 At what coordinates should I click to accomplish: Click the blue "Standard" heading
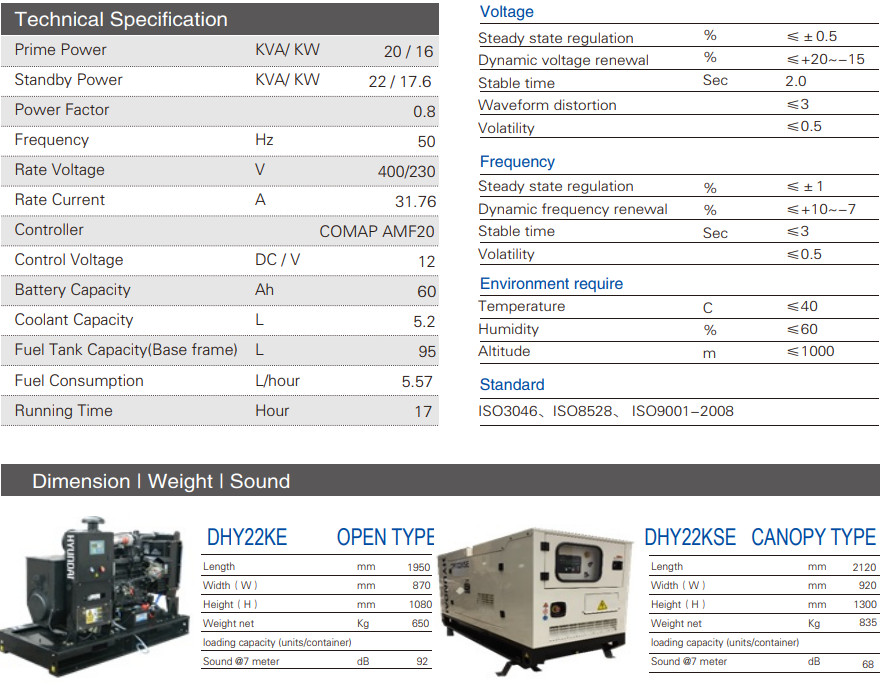[512, 384]
